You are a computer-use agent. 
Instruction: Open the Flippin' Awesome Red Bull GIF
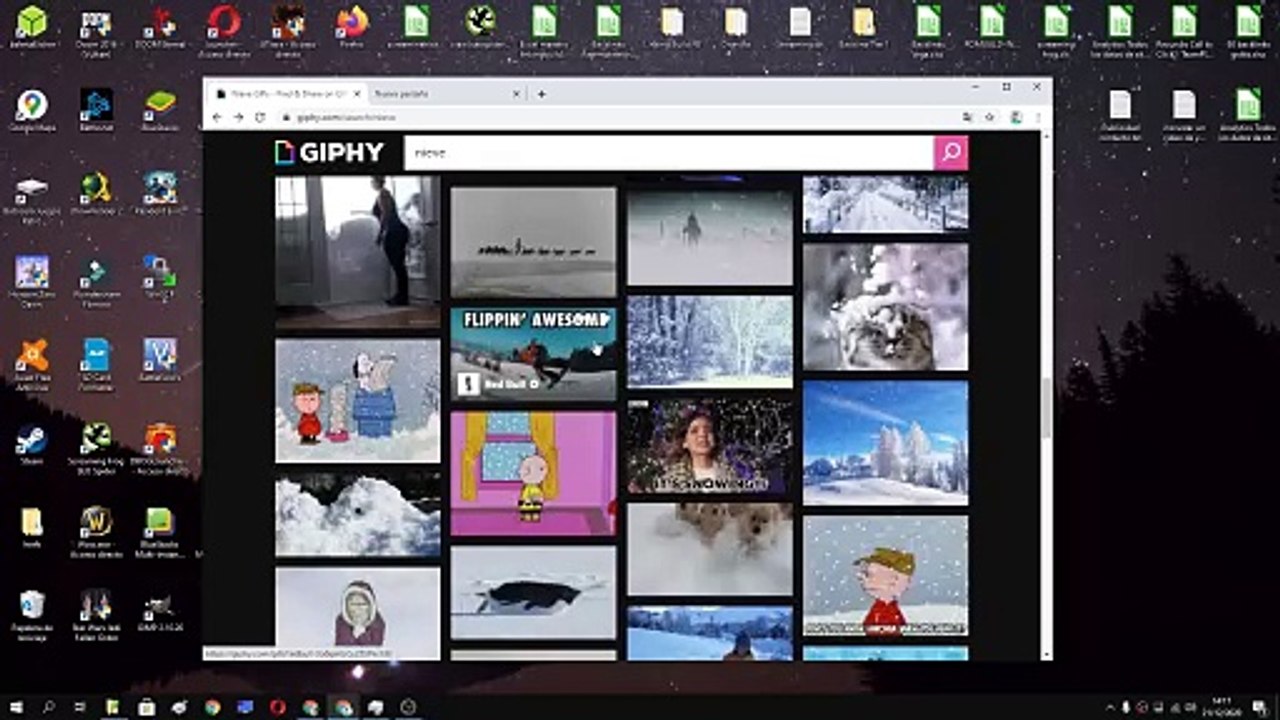[533, 353]
